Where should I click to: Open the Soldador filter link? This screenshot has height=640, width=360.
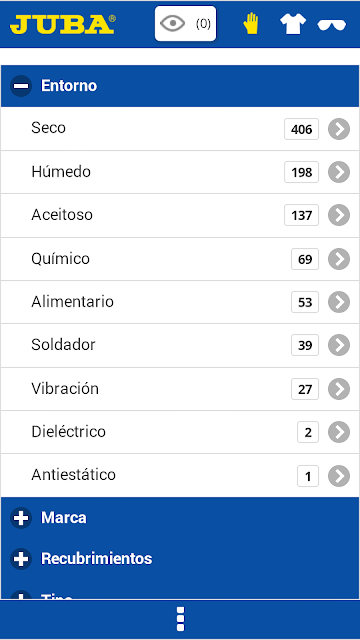pyautogui.click(x=180, y=345)
